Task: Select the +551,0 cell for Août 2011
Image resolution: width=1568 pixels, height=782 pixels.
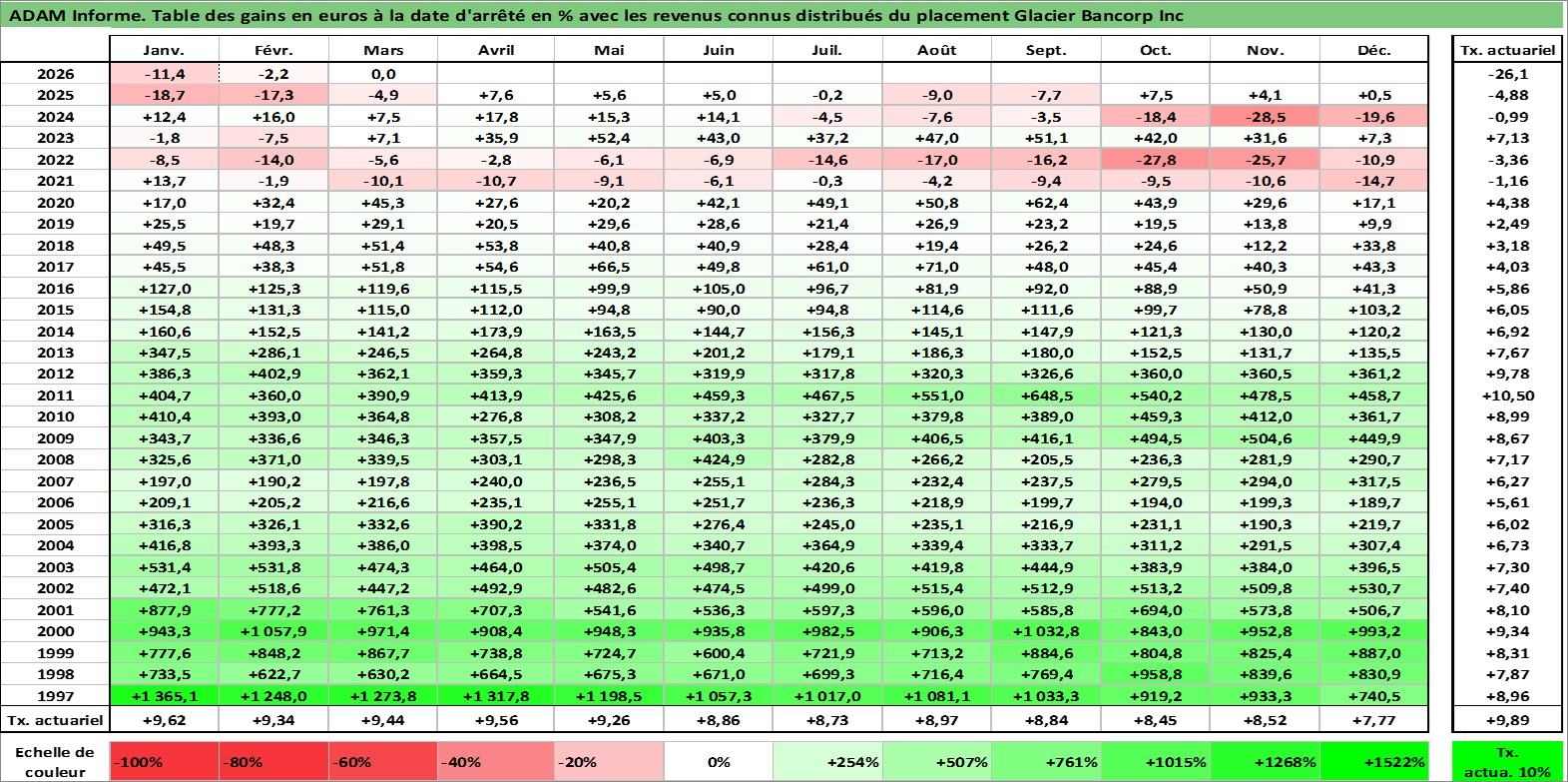Action: pyautogui.click(x=936, y=395)
